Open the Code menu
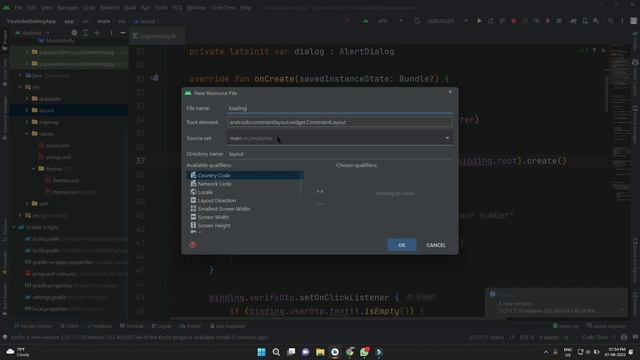 tap(89, 7)
